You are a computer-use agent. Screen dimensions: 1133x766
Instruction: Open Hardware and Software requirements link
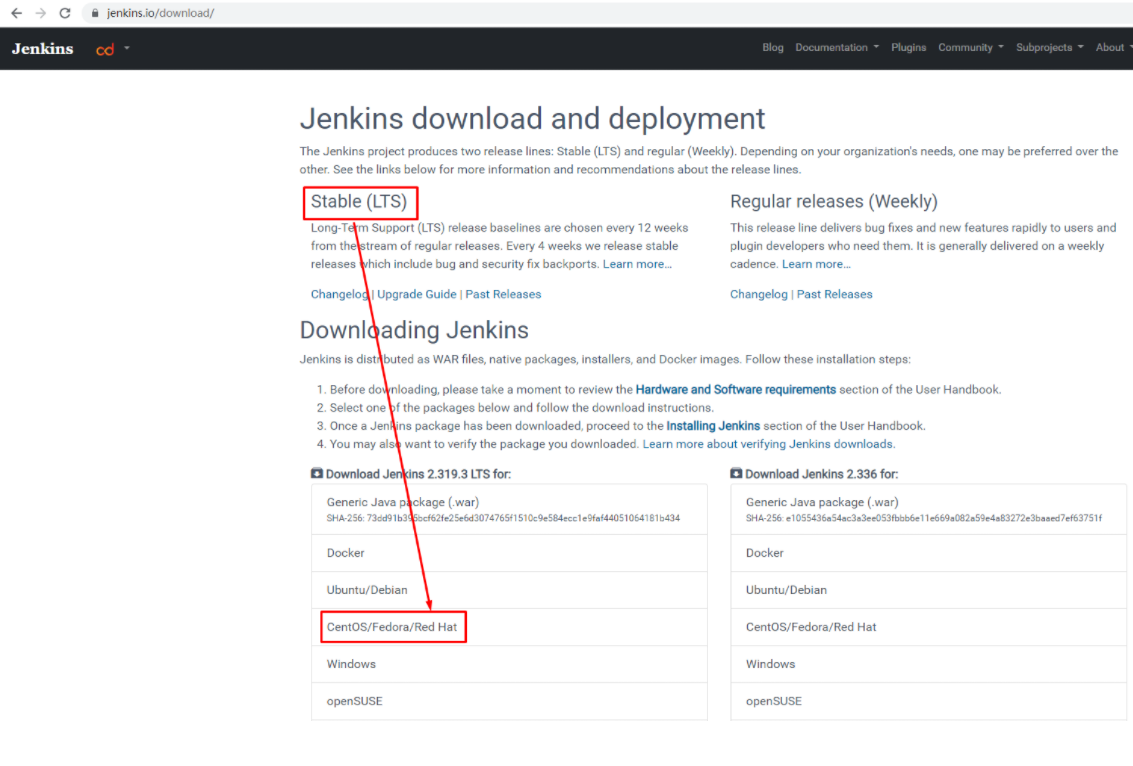tap(736, 390)
